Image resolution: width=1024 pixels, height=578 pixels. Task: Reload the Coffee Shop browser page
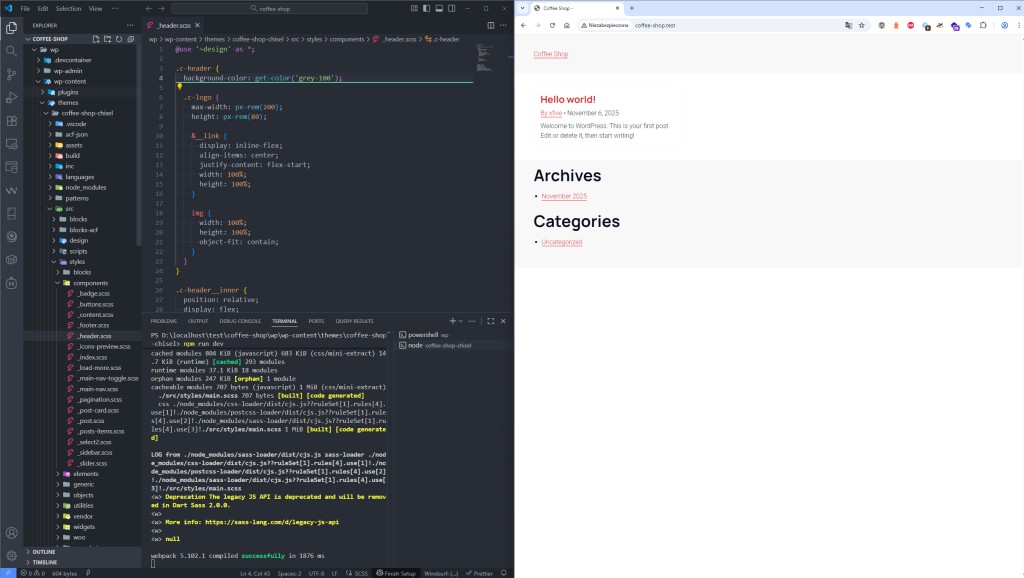coord(552,25)
